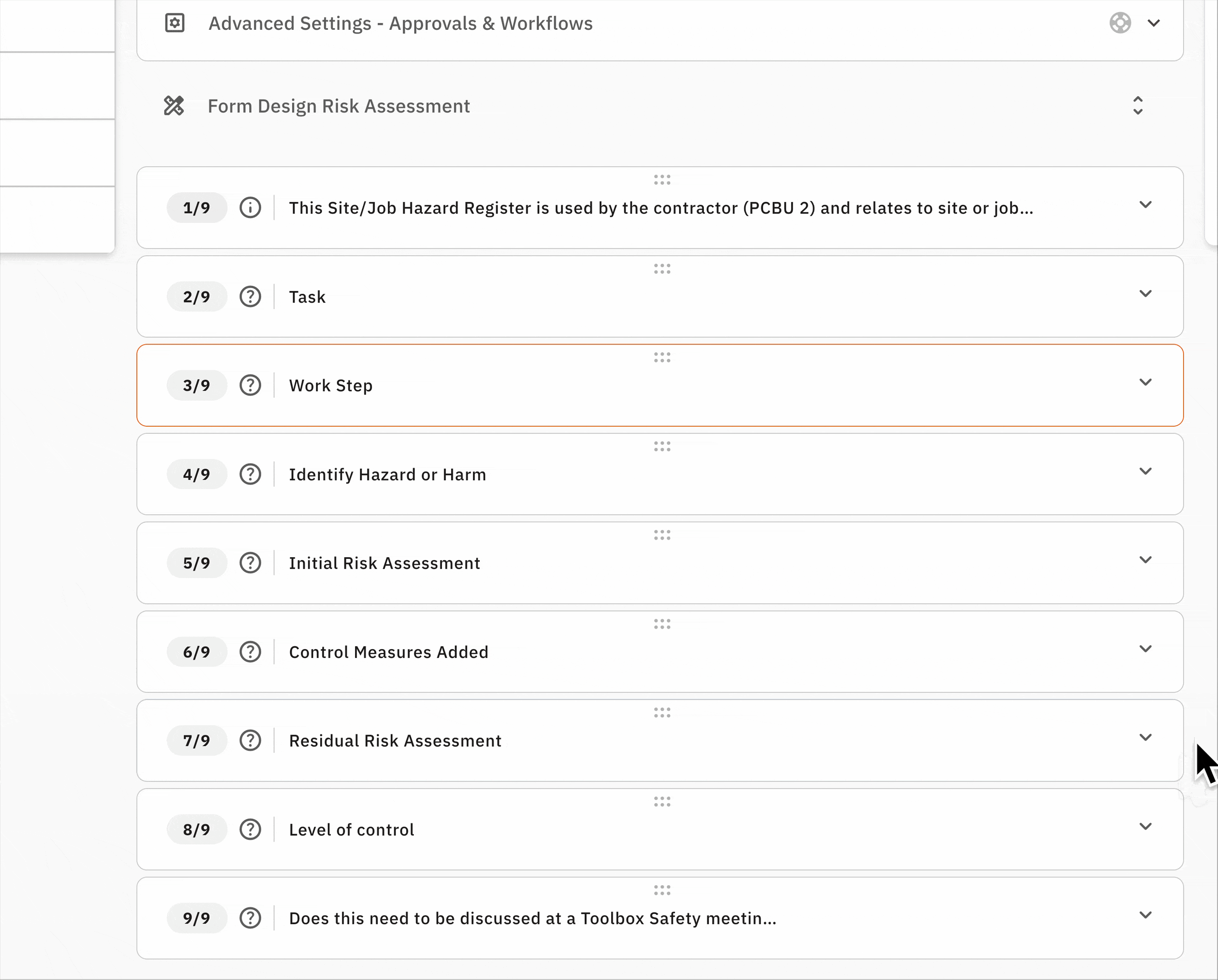Click the Advanced Settings gear box icon
The image size is (1218, 980).
(174, 23)
